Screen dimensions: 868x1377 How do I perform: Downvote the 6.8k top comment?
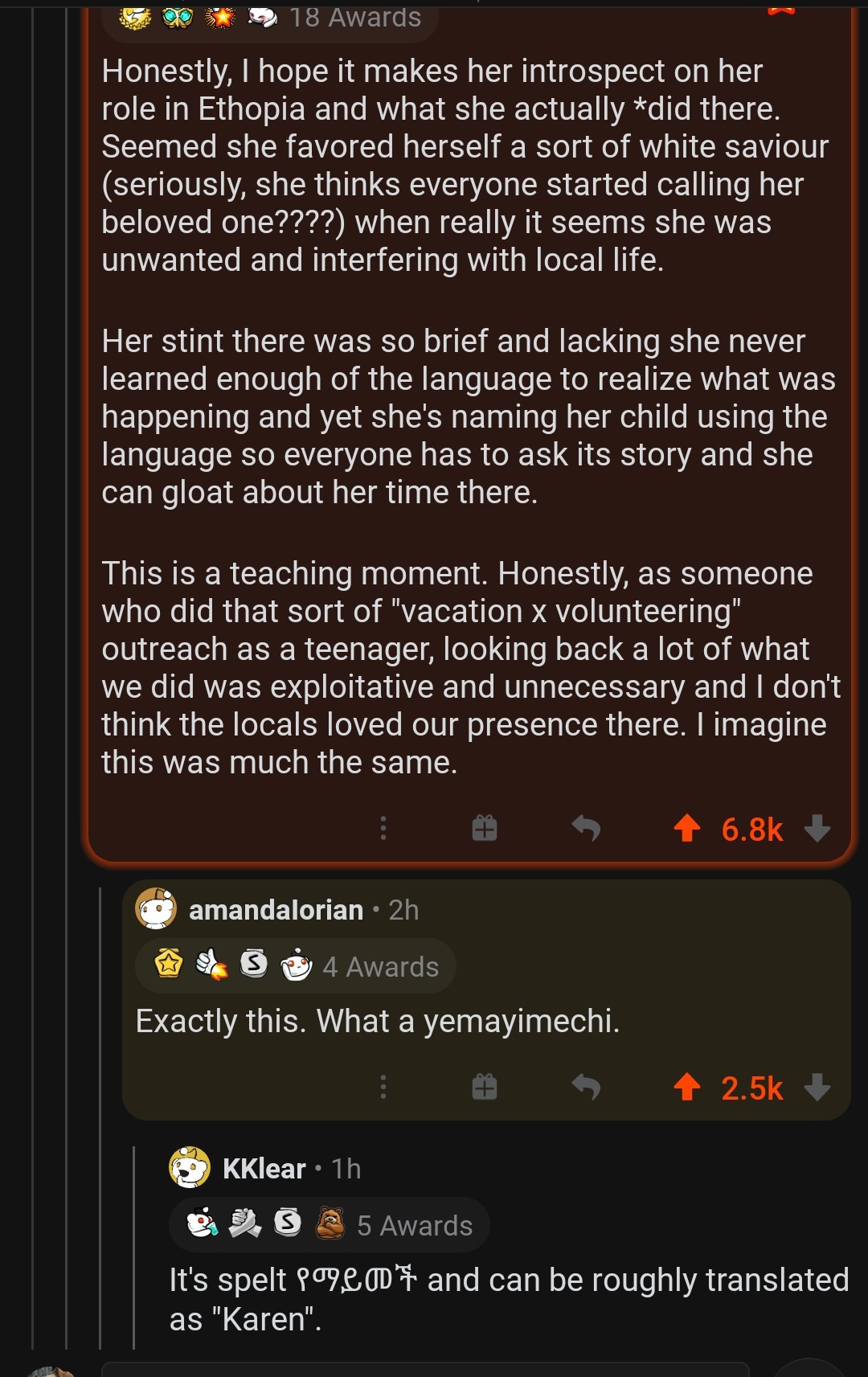click(x=817, y=827)
